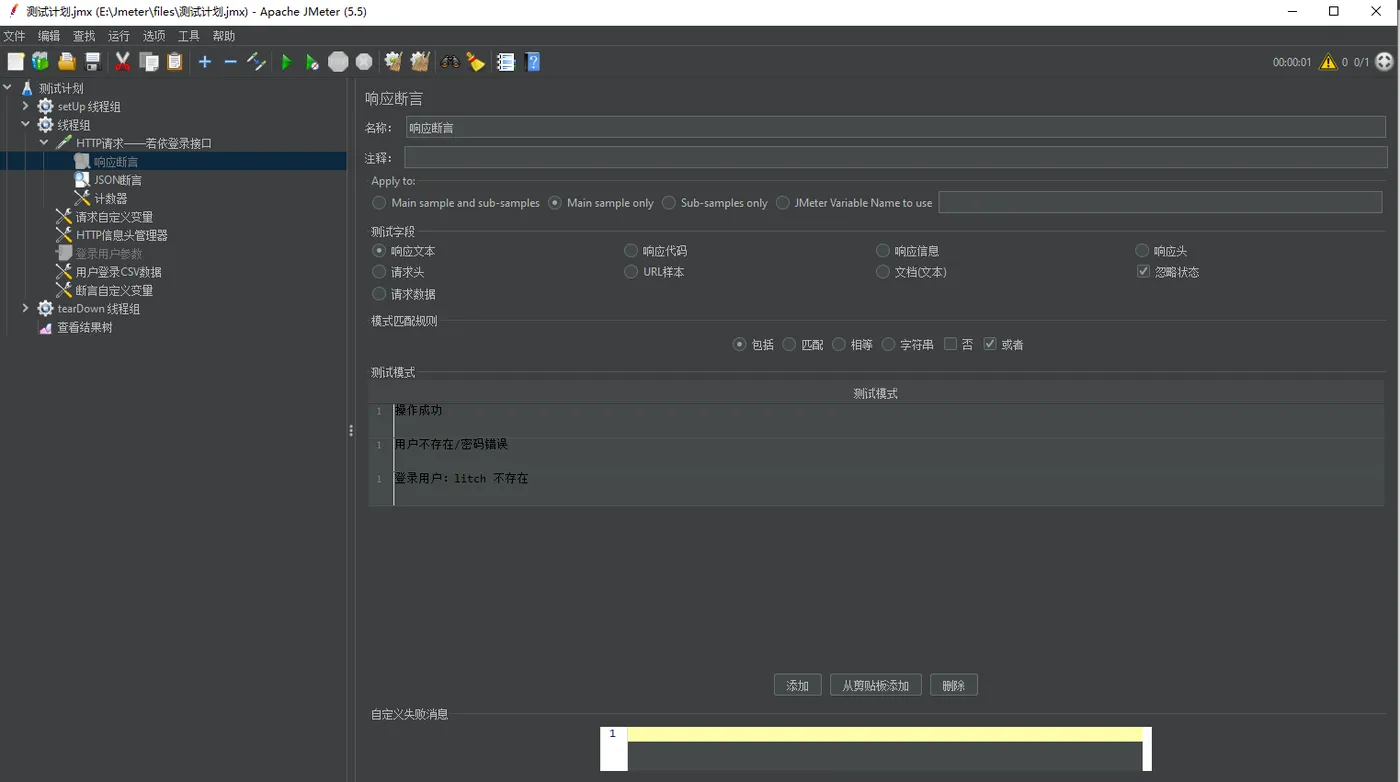Click the Clear All double-broom icon
Viewport: 1400px width, 782px height.
(x=420, y=62)
